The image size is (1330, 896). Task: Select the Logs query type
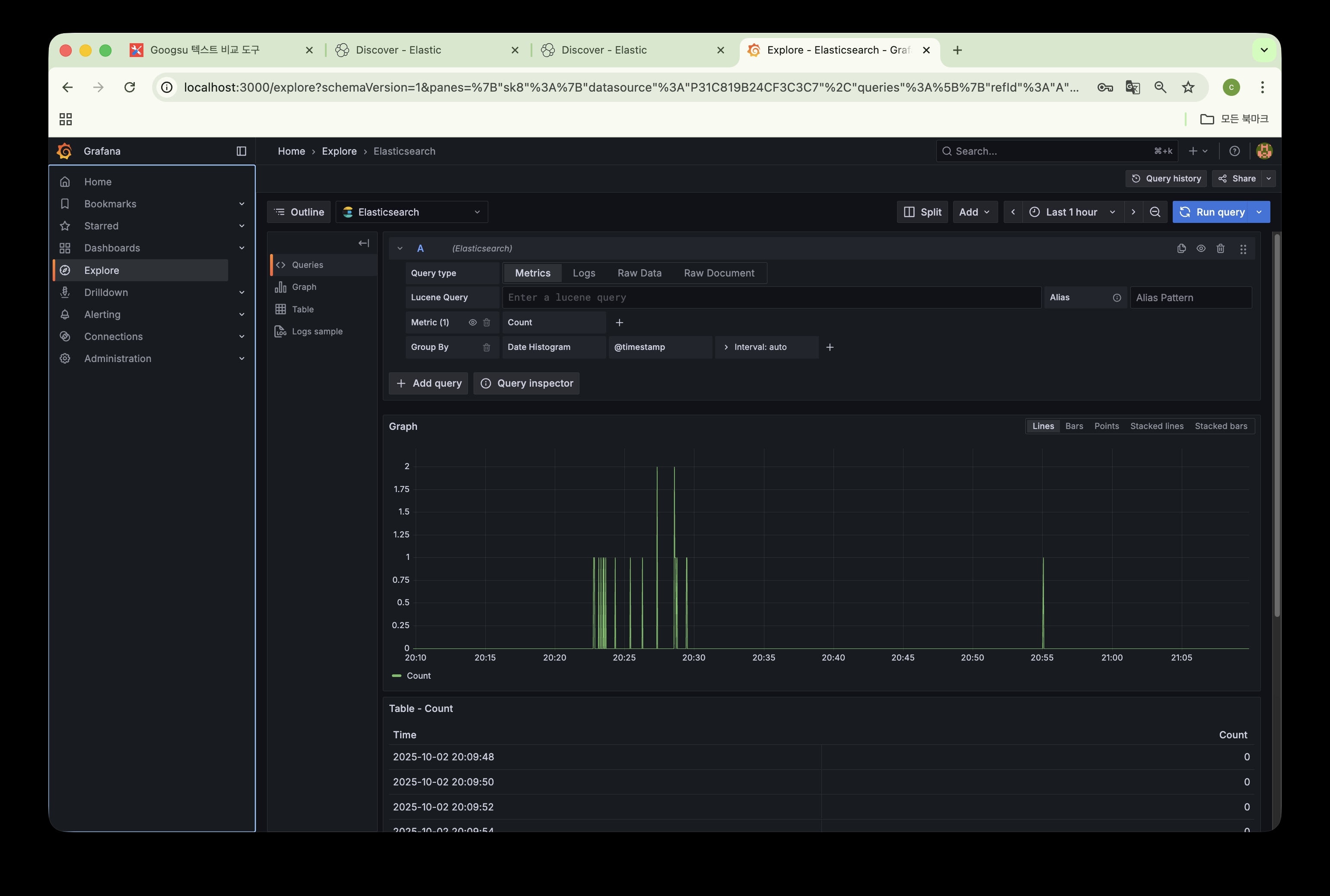[x=584, y=273]
